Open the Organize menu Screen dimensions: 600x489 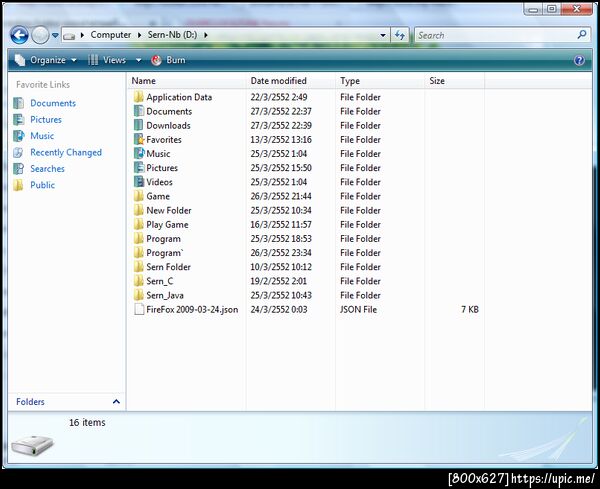(x=46, y=60)
